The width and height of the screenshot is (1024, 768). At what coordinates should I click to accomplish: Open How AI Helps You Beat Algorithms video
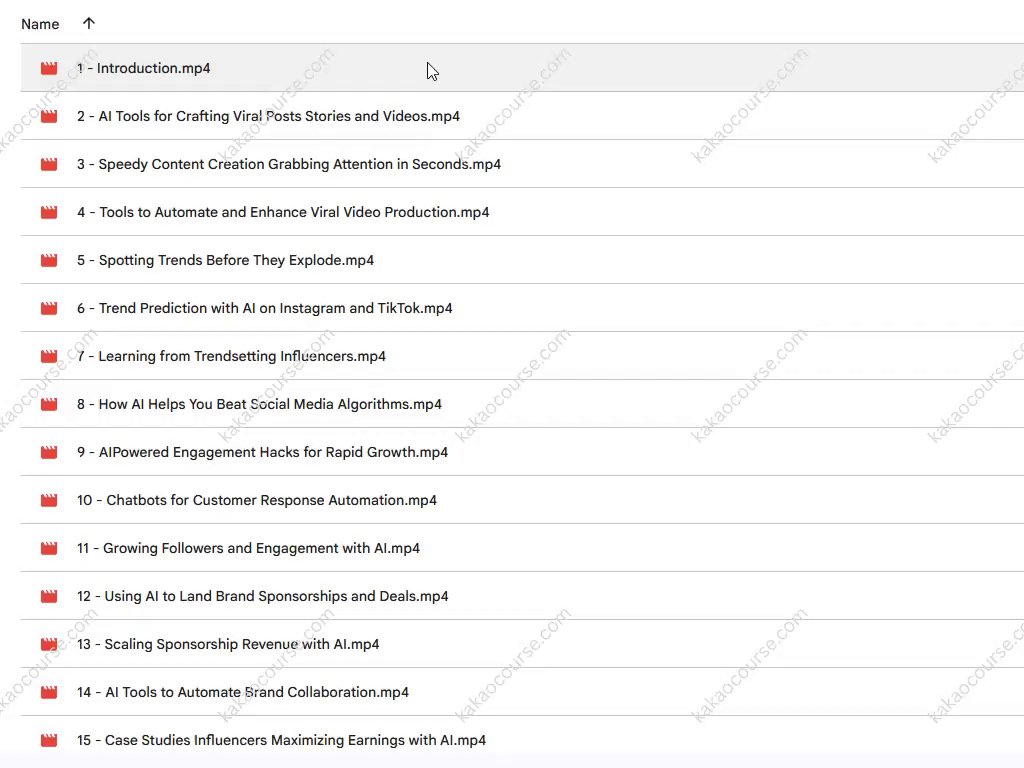(x=259, y=404)
